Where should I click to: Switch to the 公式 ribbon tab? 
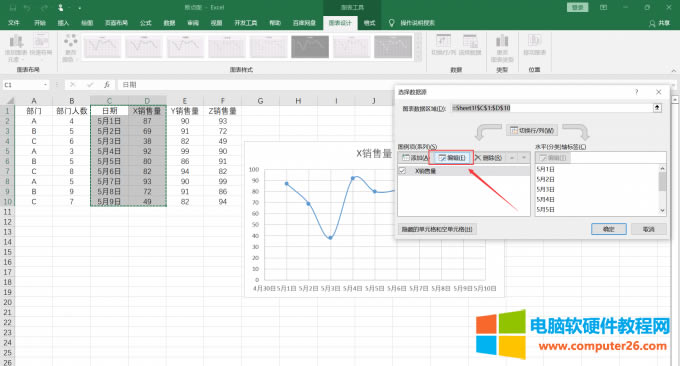[x=146, y=23]
